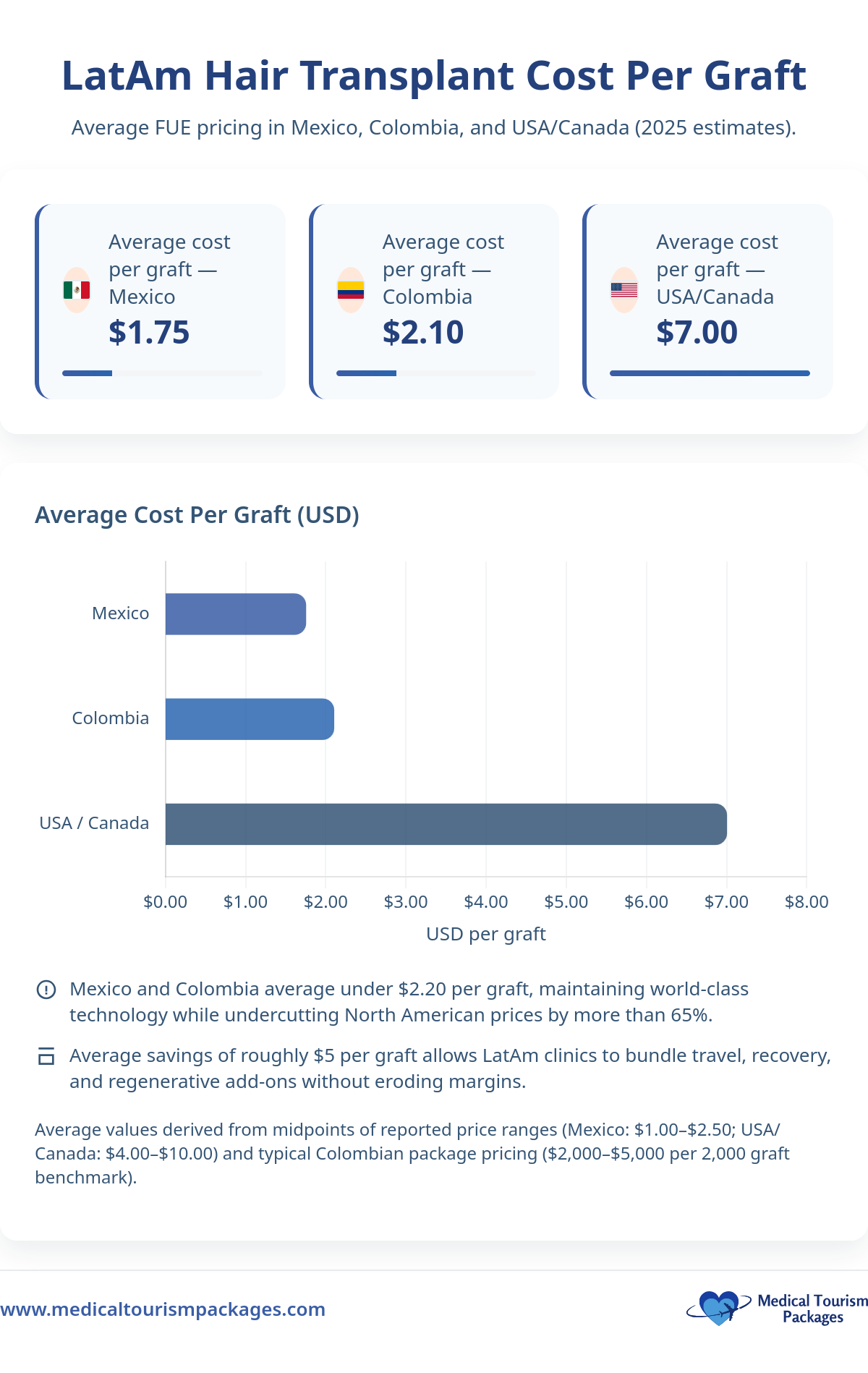Click the Average Cost Per Graft (USD) heading
The image size is (868, 1373).
click(x=197, y=515)
